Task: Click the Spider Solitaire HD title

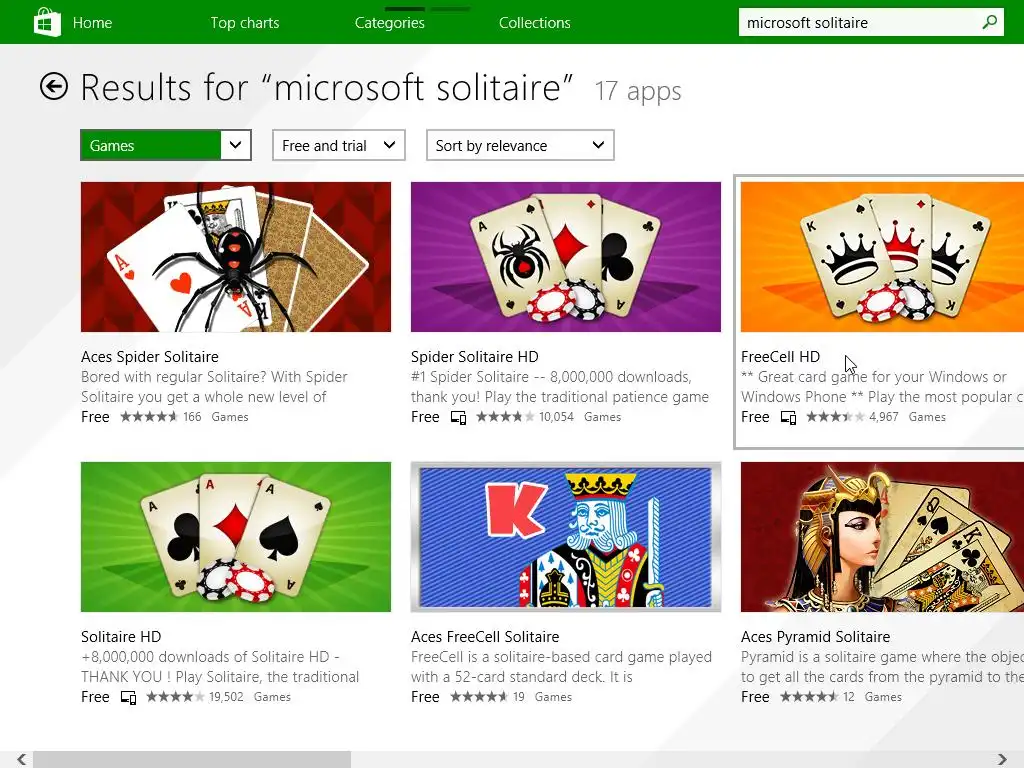Action: pyautogui.click(x=475, y=357)
